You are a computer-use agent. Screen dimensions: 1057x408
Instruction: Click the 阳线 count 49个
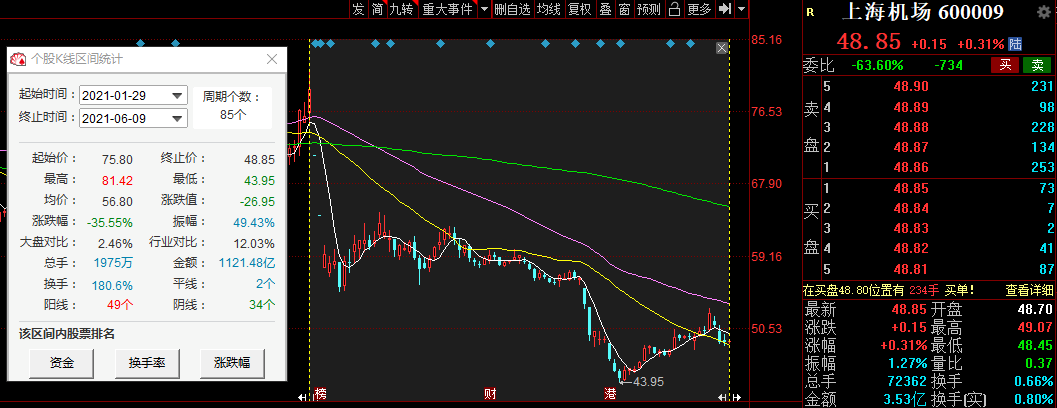(120, 305)
